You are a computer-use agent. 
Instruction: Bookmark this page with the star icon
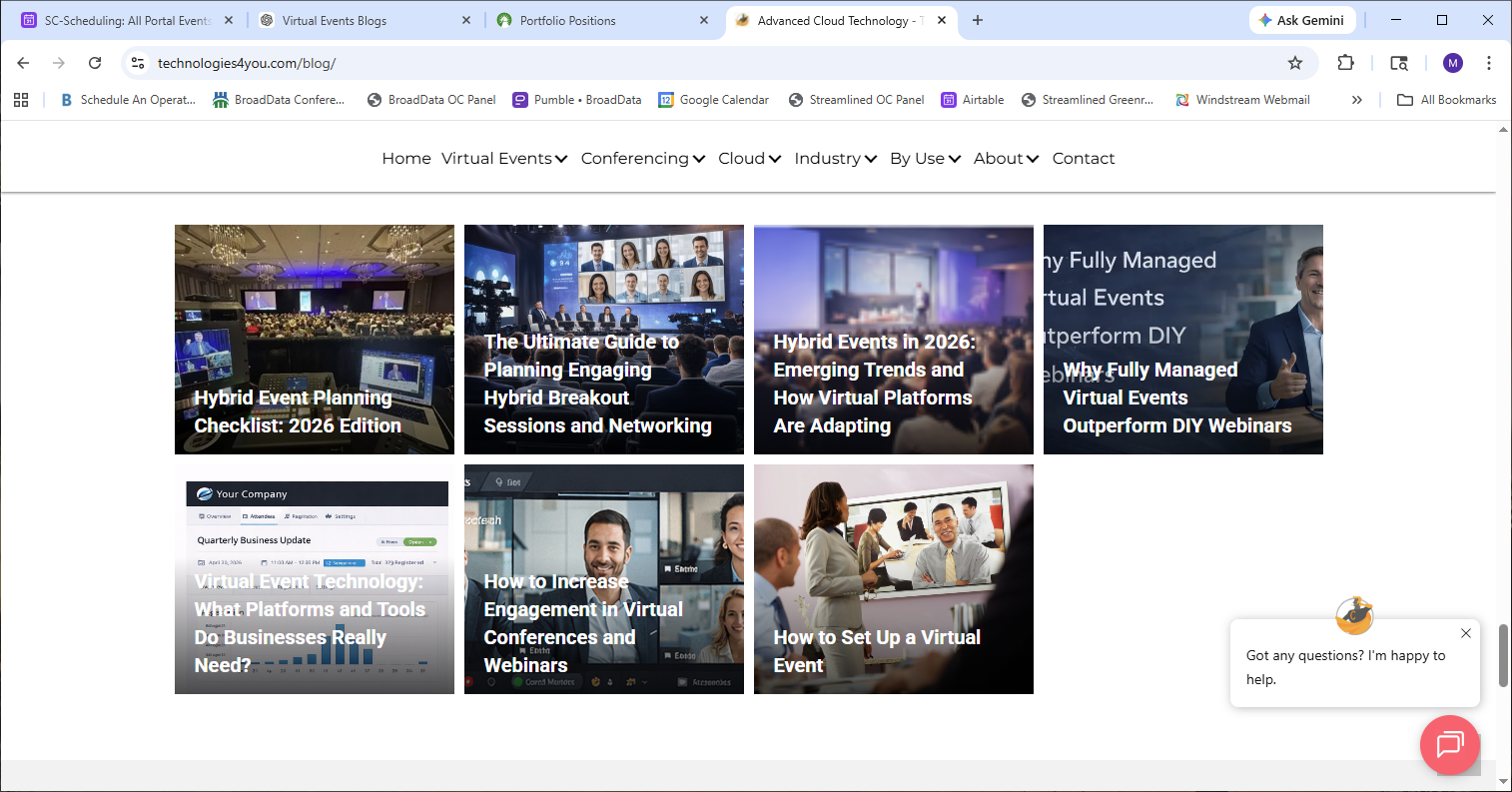(x=1295, y=63)
